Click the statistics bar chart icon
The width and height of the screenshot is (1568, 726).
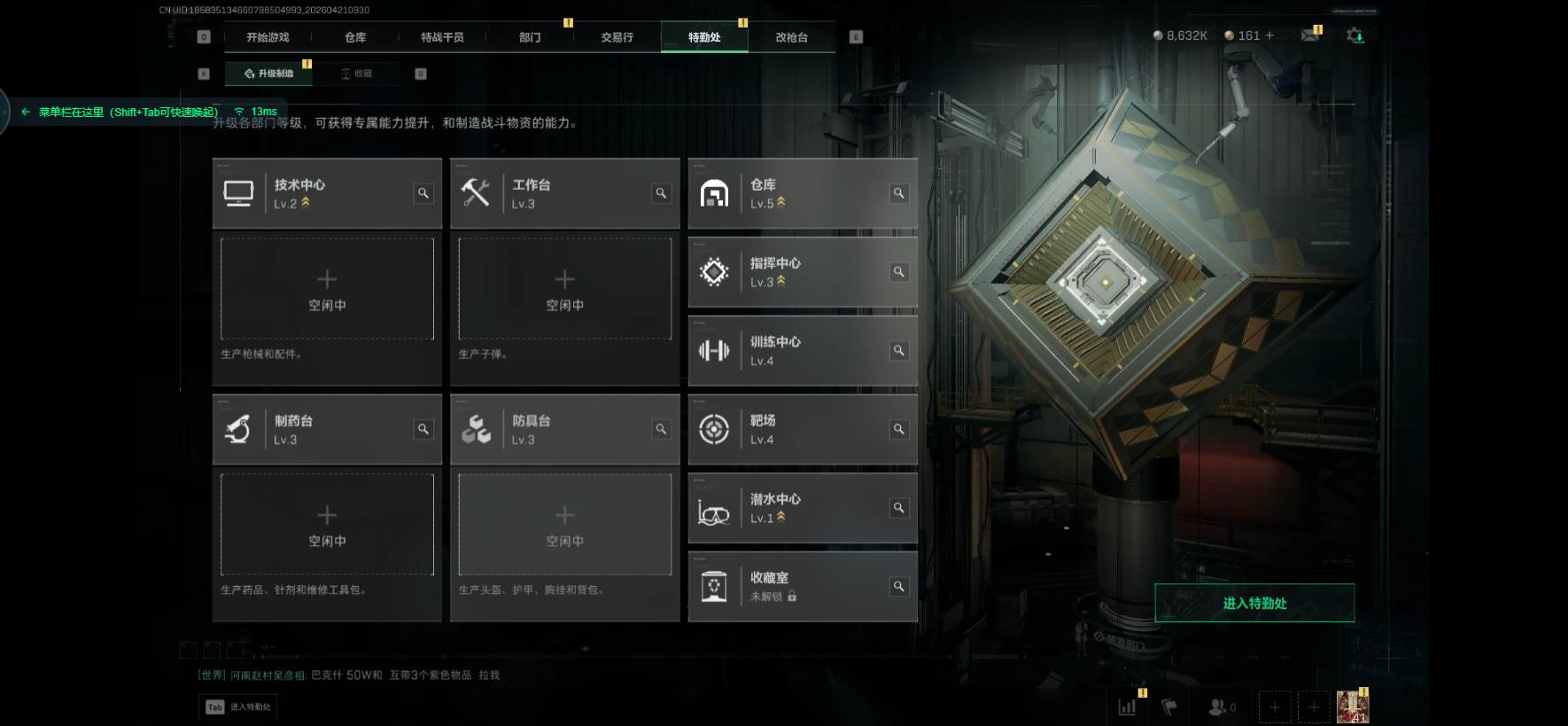point(1127,706)
